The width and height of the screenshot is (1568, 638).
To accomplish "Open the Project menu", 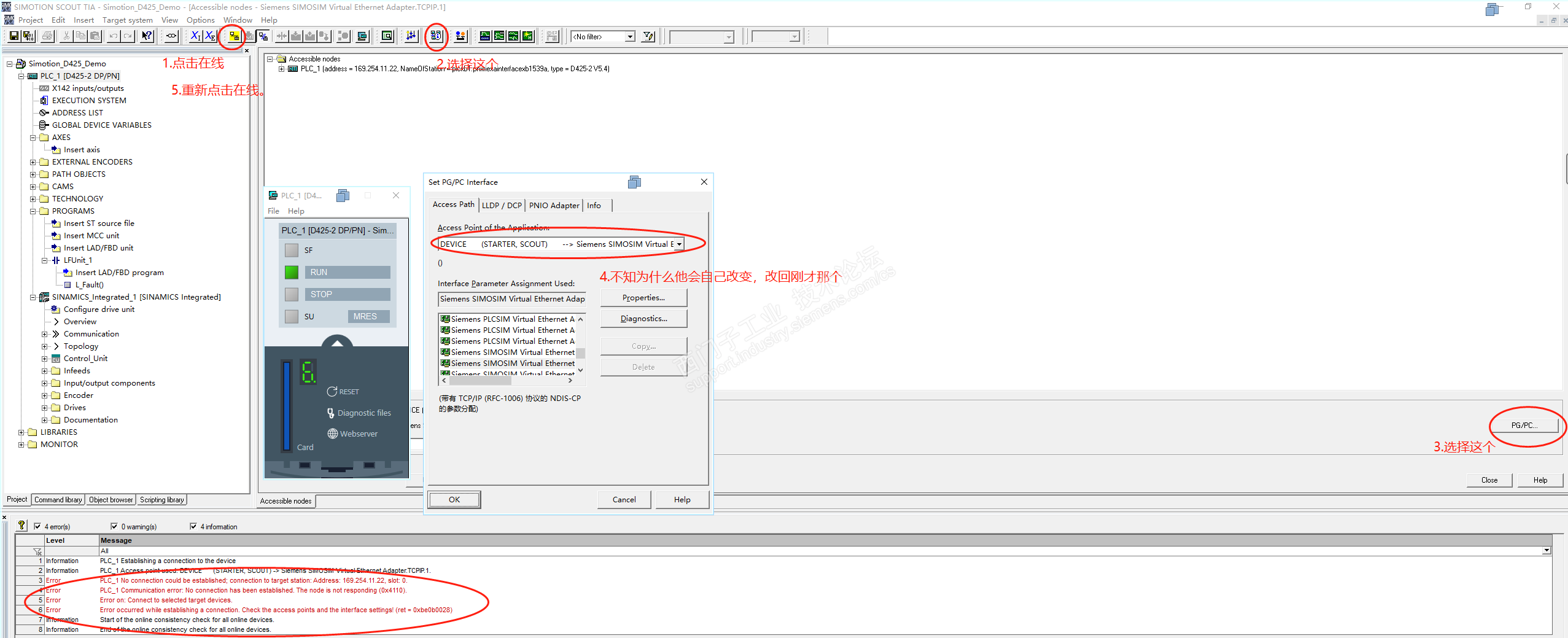I will 31,20.
